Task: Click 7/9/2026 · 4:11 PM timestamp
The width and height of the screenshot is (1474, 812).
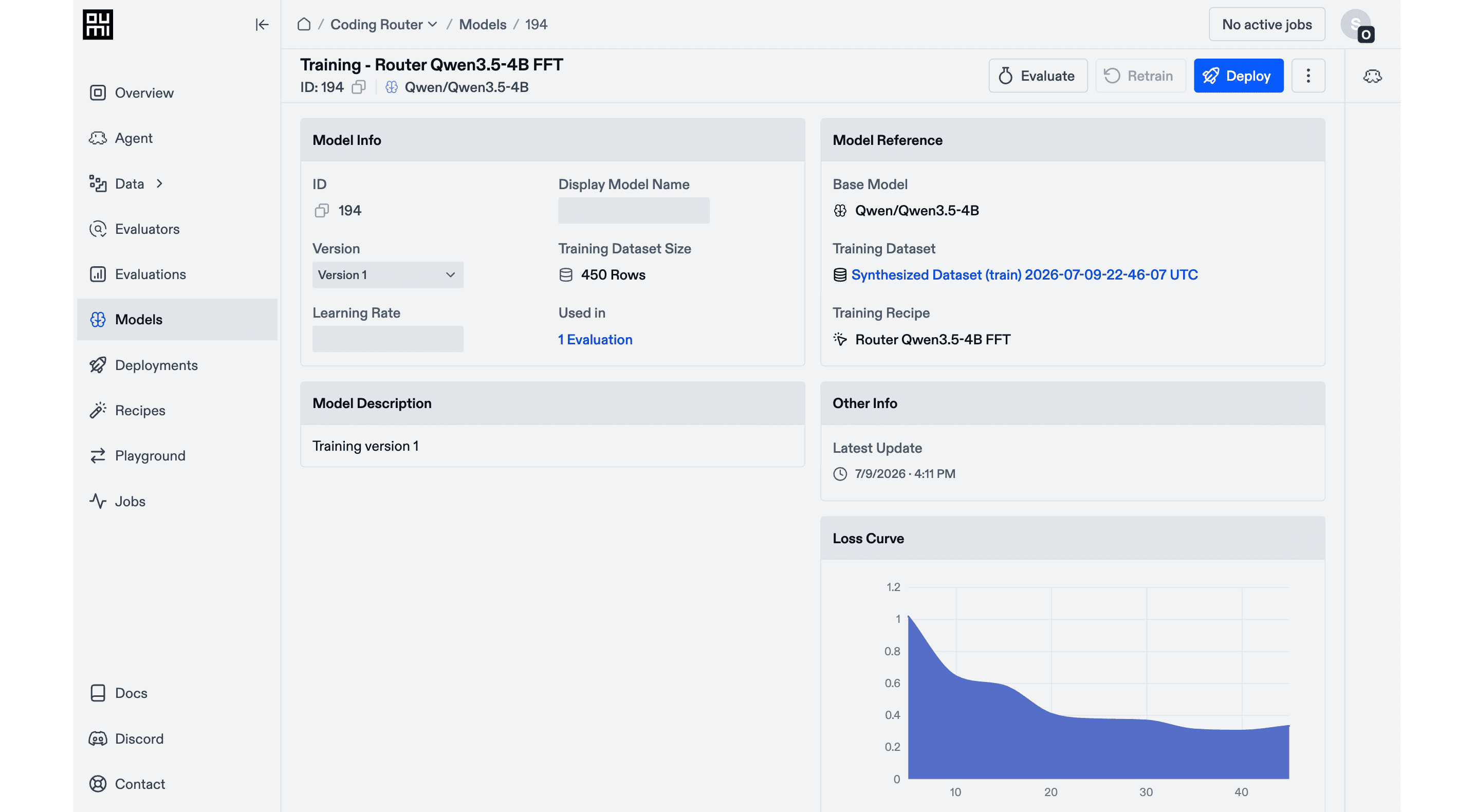Action: pos(905,474)
